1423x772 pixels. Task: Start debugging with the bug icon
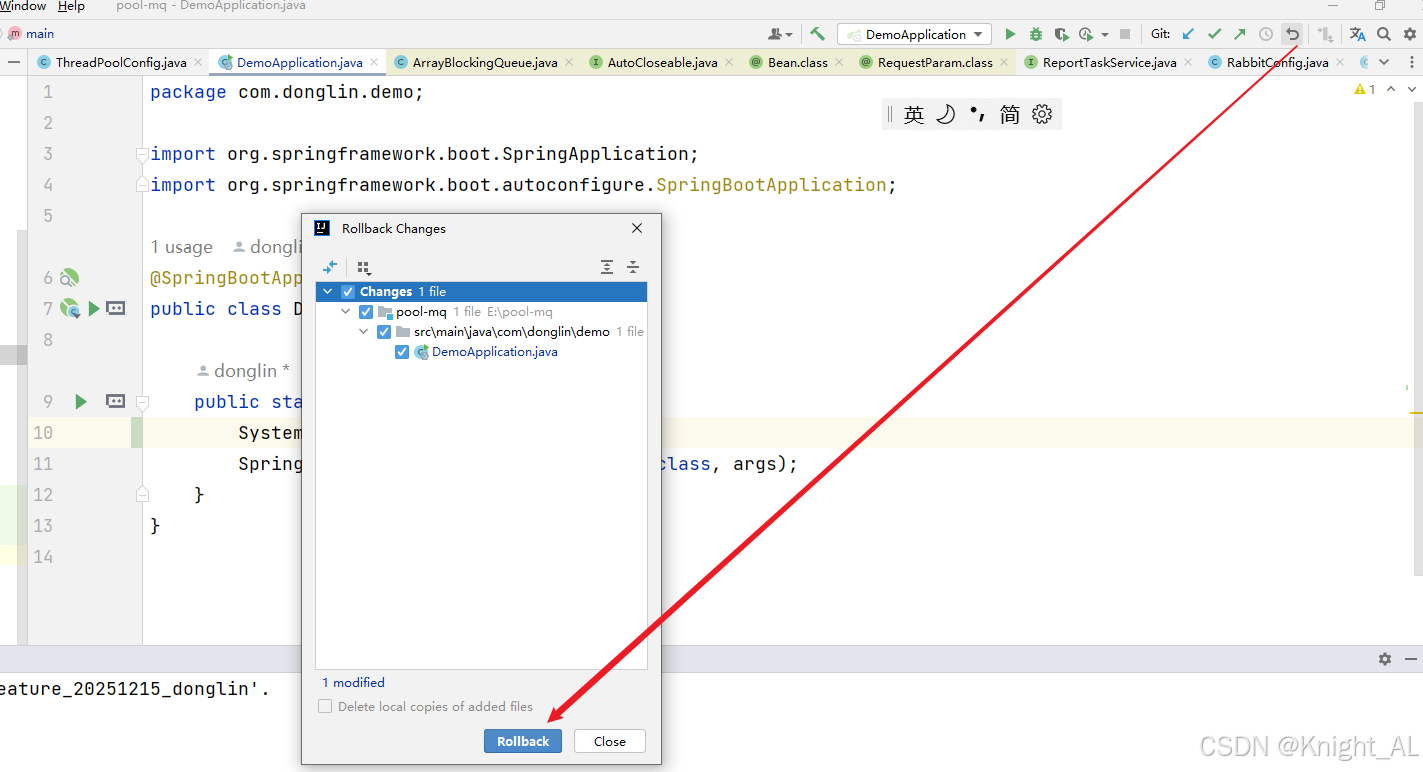pos(1036,34)
